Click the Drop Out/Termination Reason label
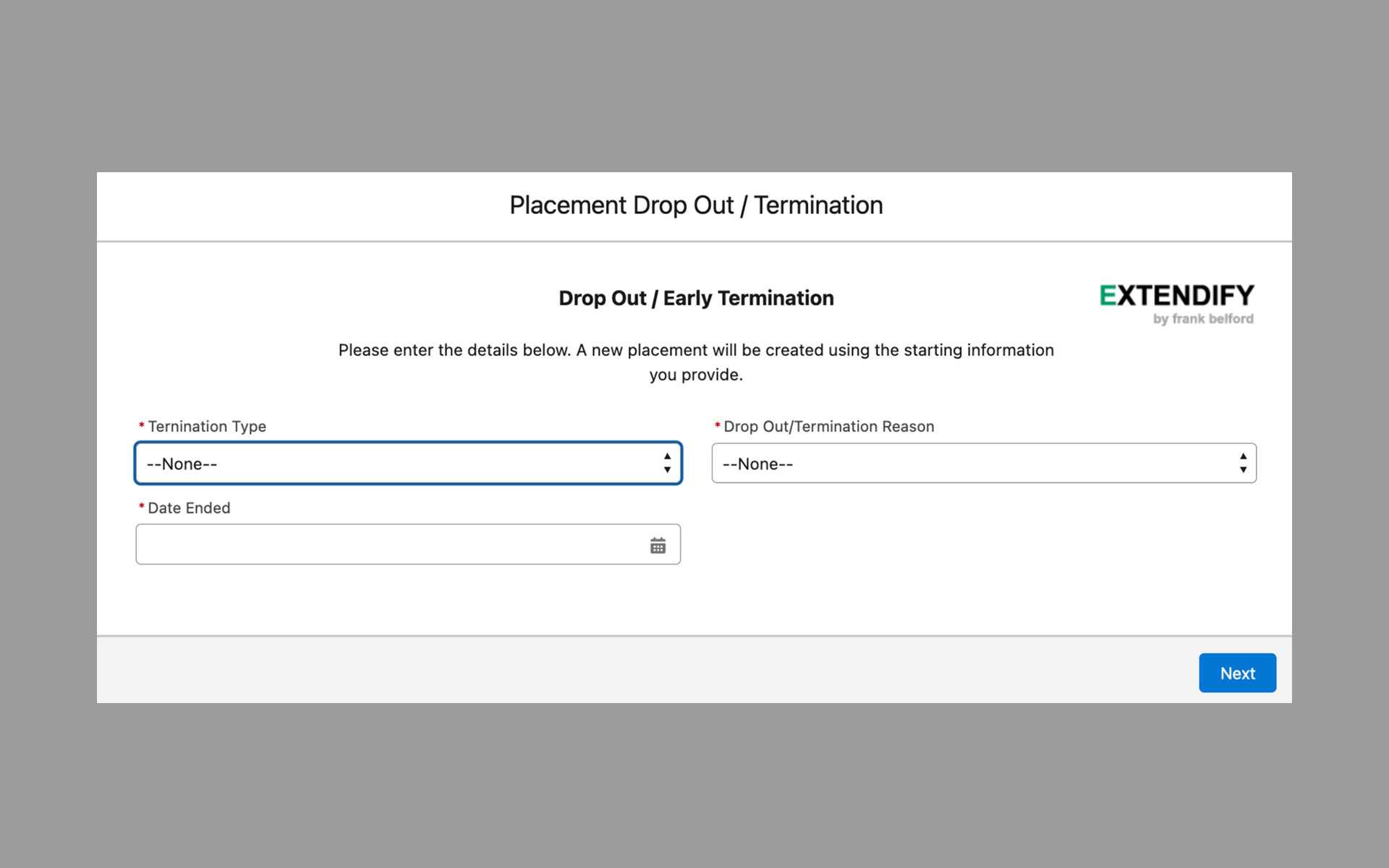Viewport: 1389px width, 868px height. point(829,427)
